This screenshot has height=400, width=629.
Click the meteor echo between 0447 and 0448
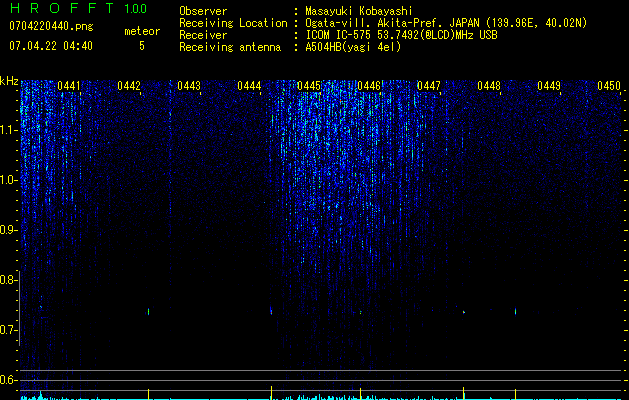(x=464, y=312)
